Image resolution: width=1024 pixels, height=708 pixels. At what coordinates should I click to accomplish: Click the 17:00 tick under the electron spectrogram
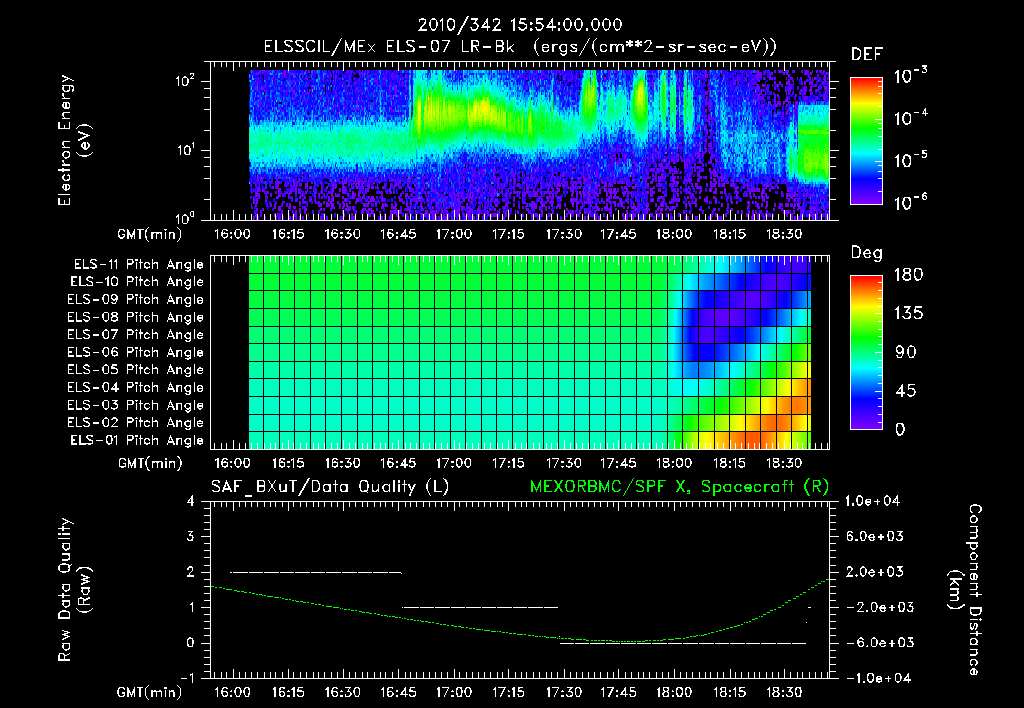coord(453,234)
